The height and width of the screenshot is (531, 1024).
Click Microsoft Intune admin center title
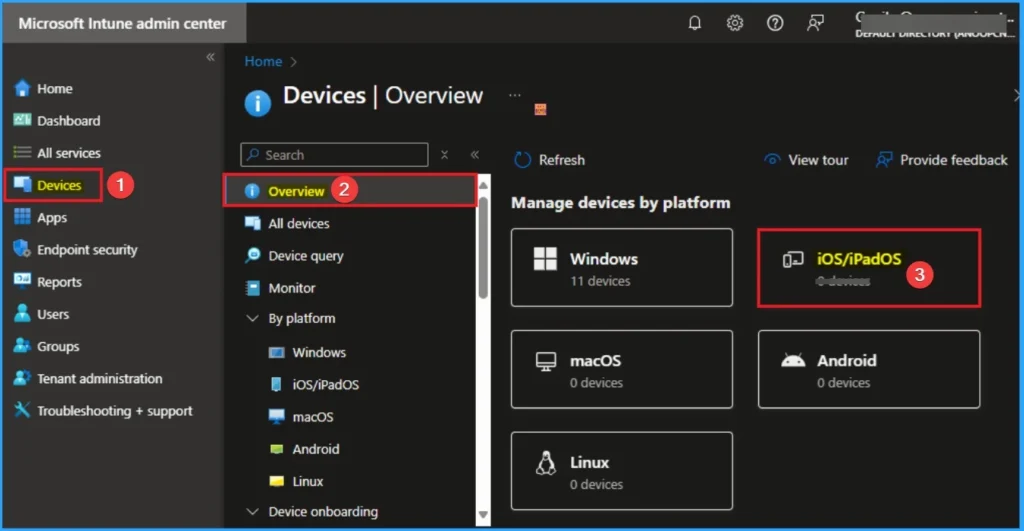coord(122,24)
